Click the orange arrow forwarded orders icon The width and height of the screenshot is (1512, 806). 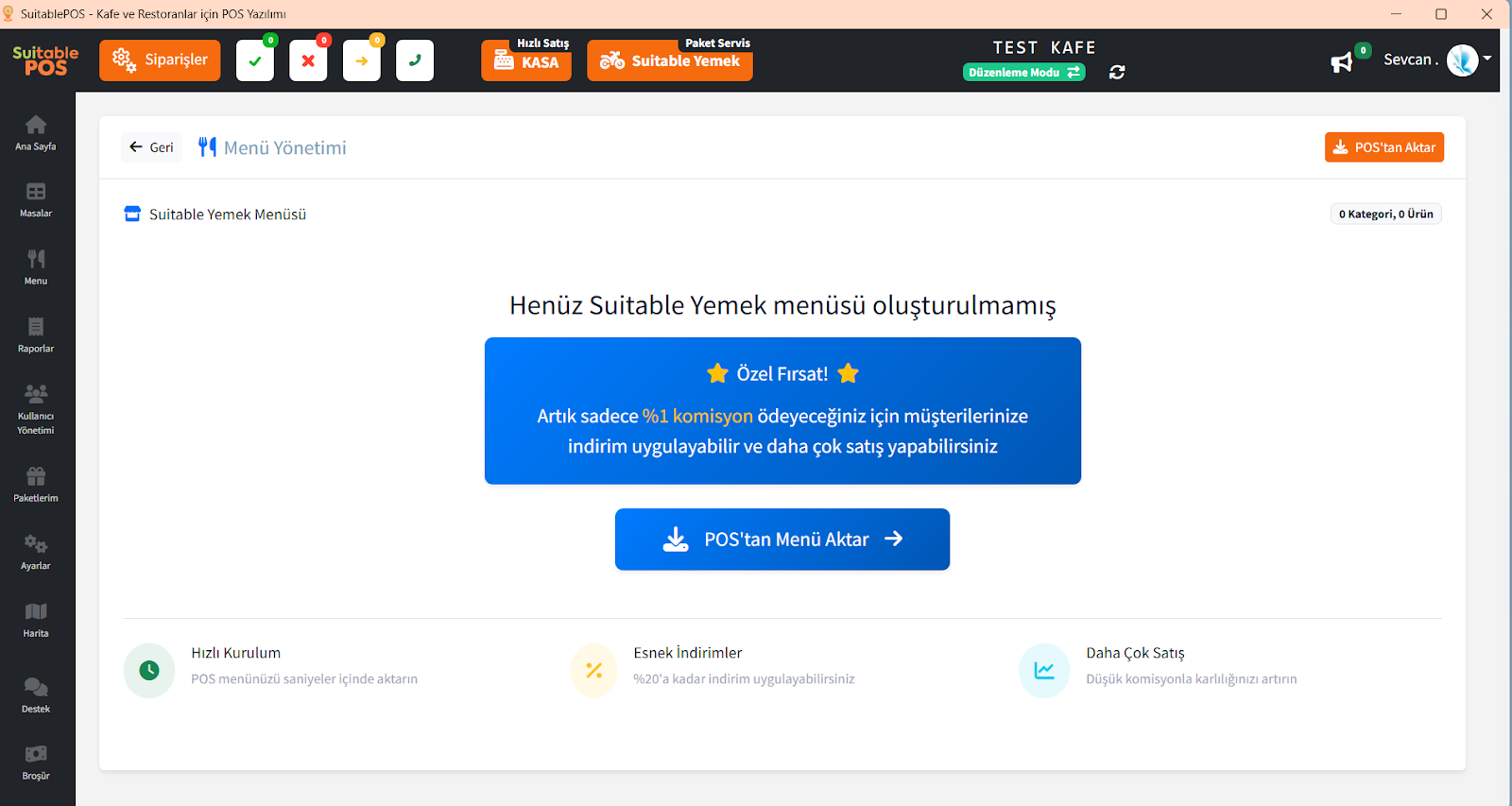(361, 60)
